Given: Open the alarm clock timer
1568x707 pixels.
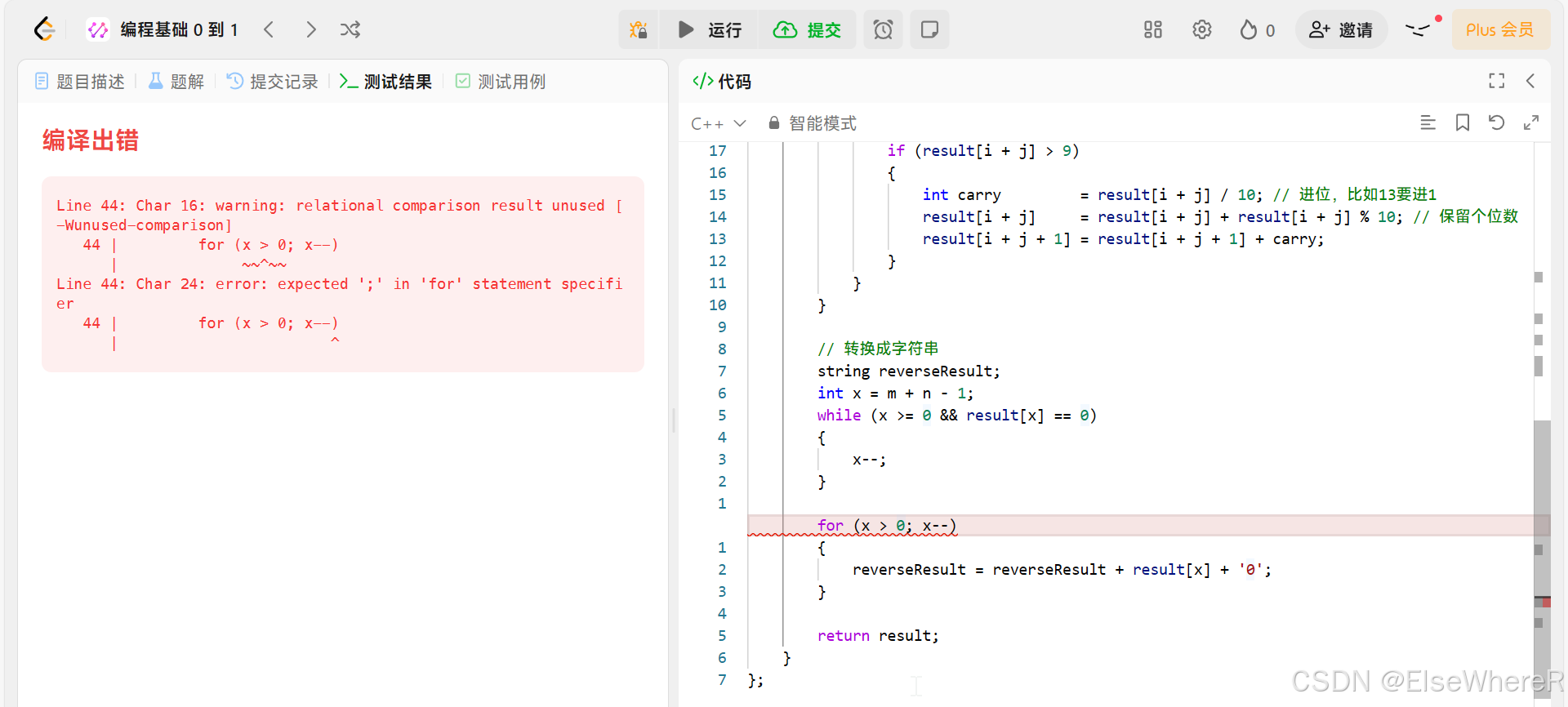Looking at the screenshot, I should (x=883, y=30).
